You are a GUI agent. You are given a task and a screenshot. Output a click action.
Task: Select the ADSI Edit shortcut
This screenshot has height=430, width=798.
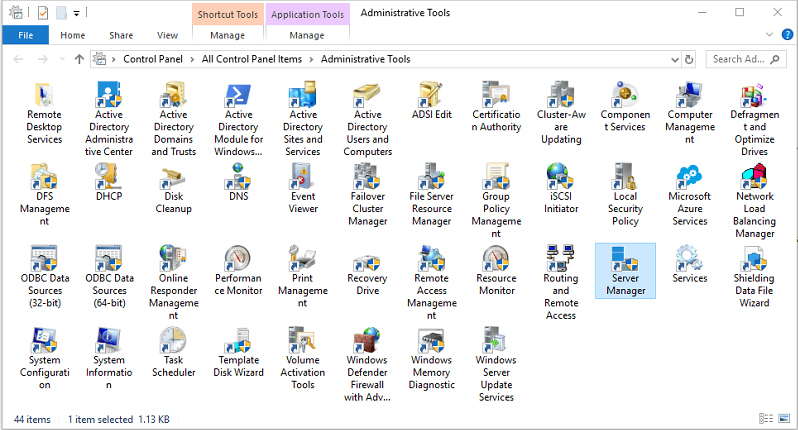432,101
